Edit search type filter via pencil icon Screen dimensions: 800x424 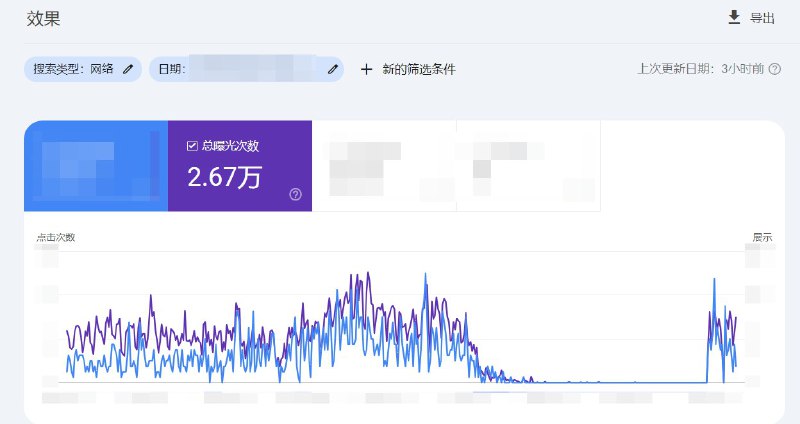click(128, 69)
